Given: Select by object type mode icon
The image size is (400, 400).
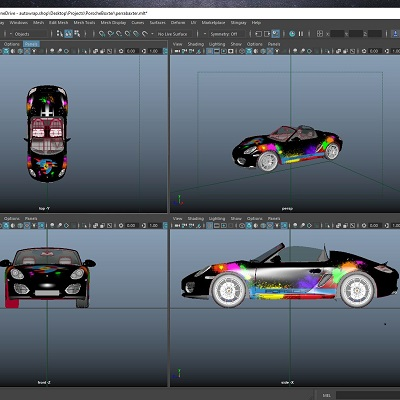Looking at the screenshot, I should point(68,34).
